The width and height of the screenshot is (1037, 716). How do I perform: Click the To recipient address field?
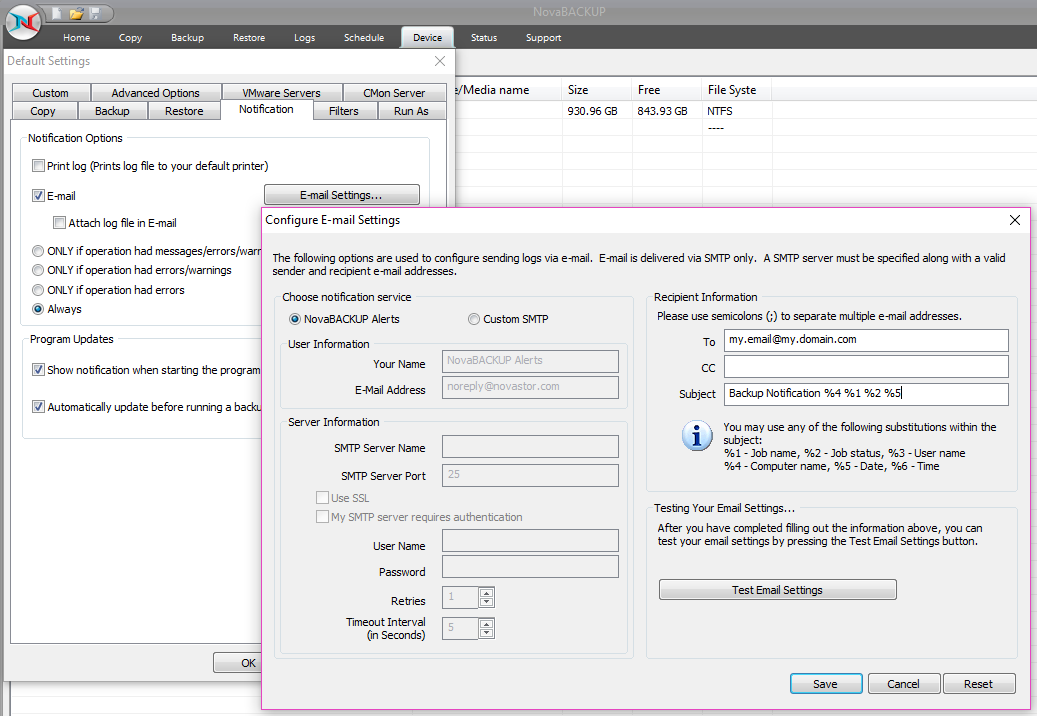(866, 340)
